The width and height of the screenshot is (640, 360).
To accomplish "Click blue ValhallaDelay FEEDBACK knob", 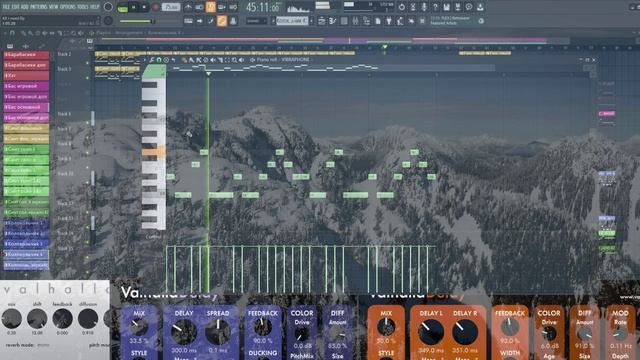I will coord(262,327).
